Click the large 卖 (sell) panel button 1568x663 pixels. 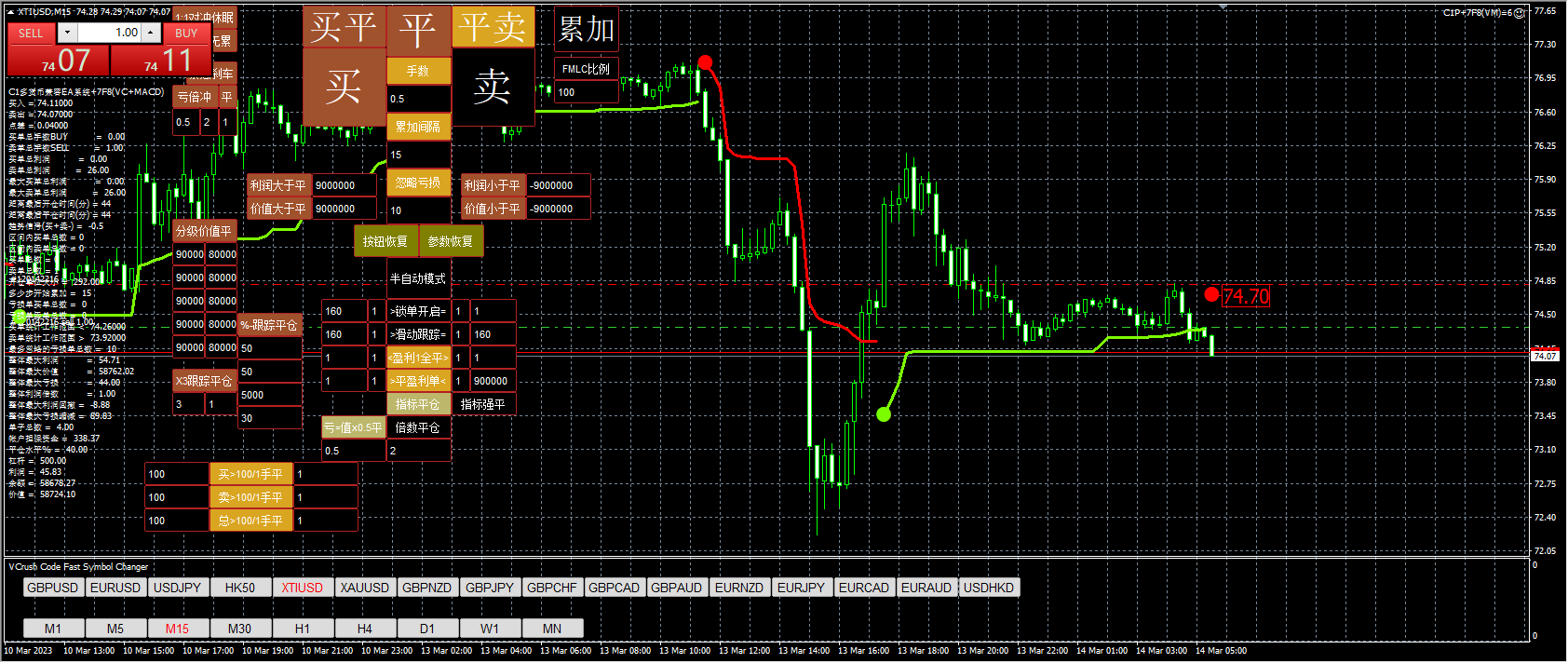pyautogui.click(x=493, y=87)
